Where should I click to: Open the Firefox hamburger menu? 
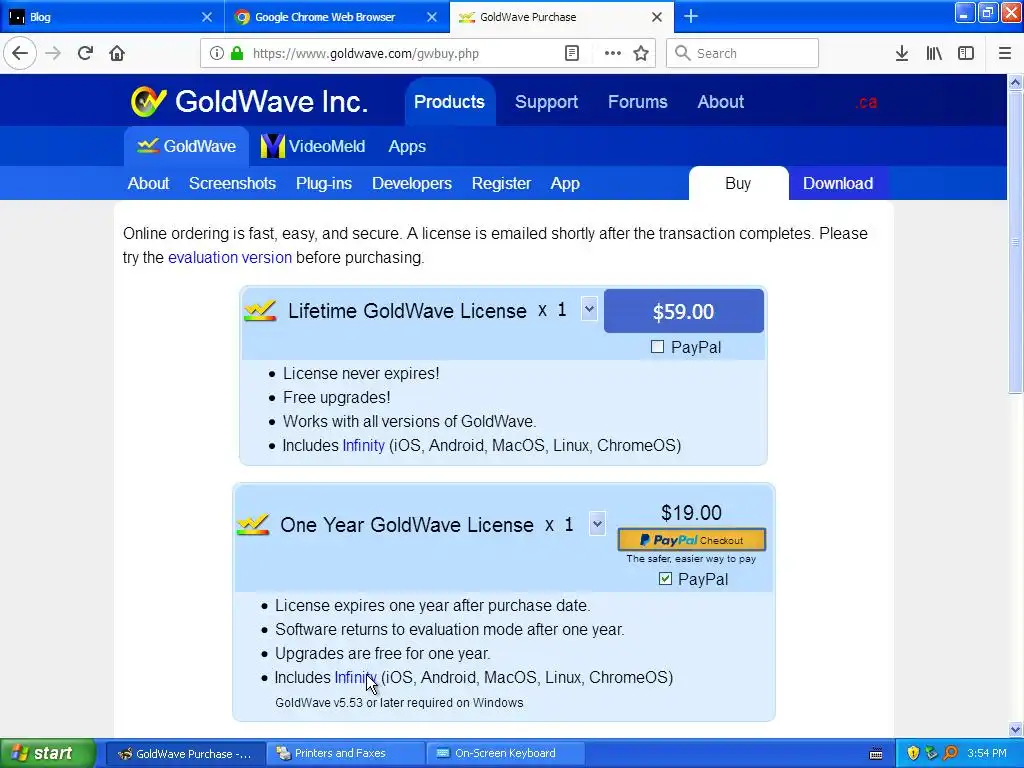tap(1005, 53)
